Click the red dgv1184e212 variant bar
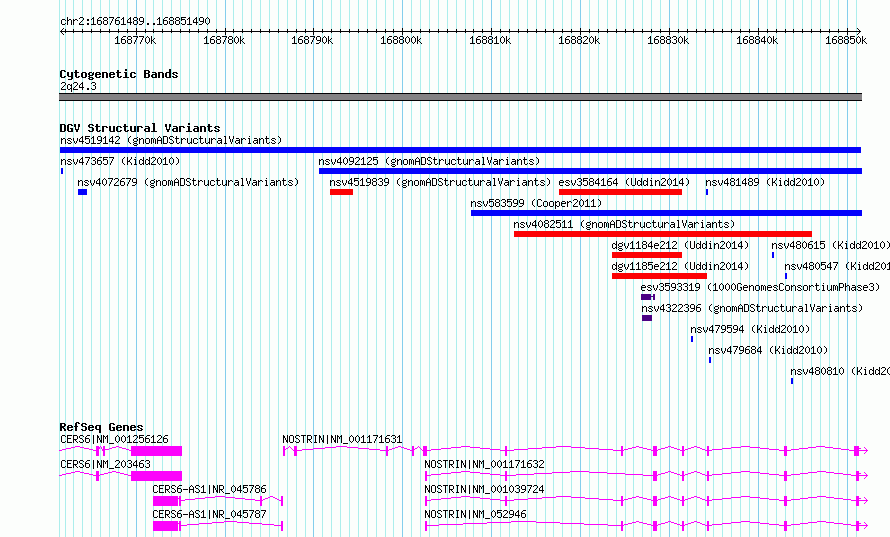 pyautogui.click(x=647, y=255)
